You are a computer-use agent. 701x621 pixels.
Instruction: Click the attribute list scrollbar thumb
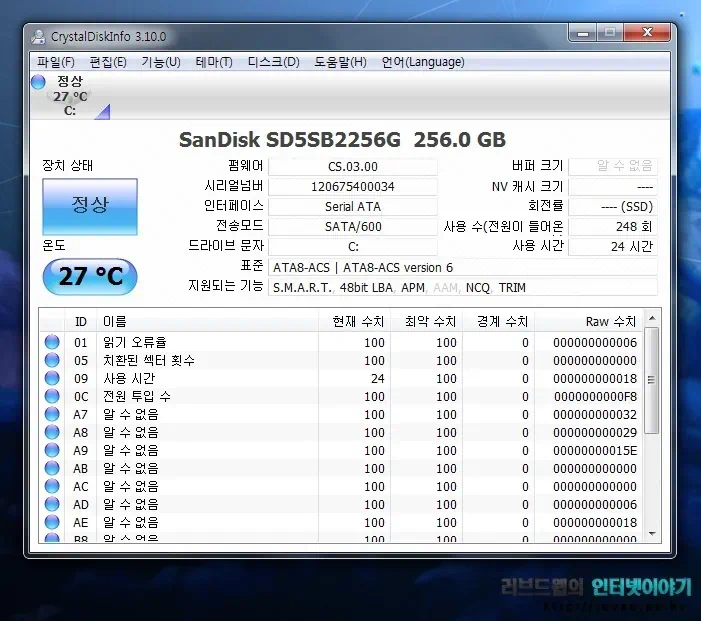point(652,380)
